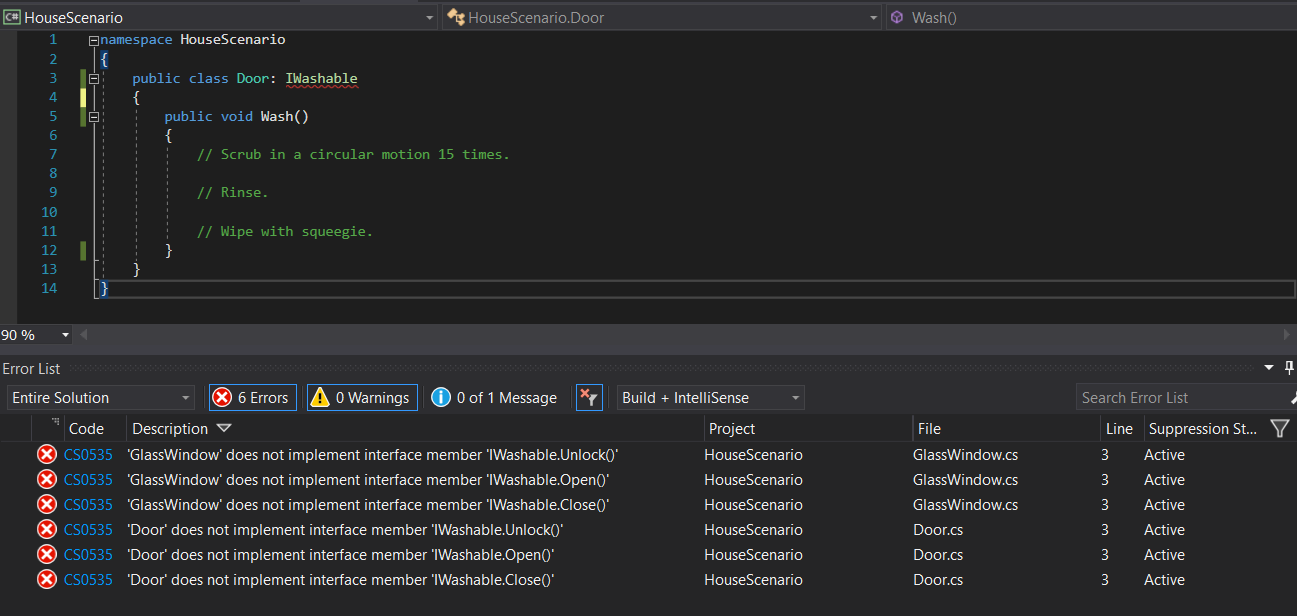Click the Error List panel dropdown arrow
This screenshot has width=1297, height=616.
[1269, 368]
